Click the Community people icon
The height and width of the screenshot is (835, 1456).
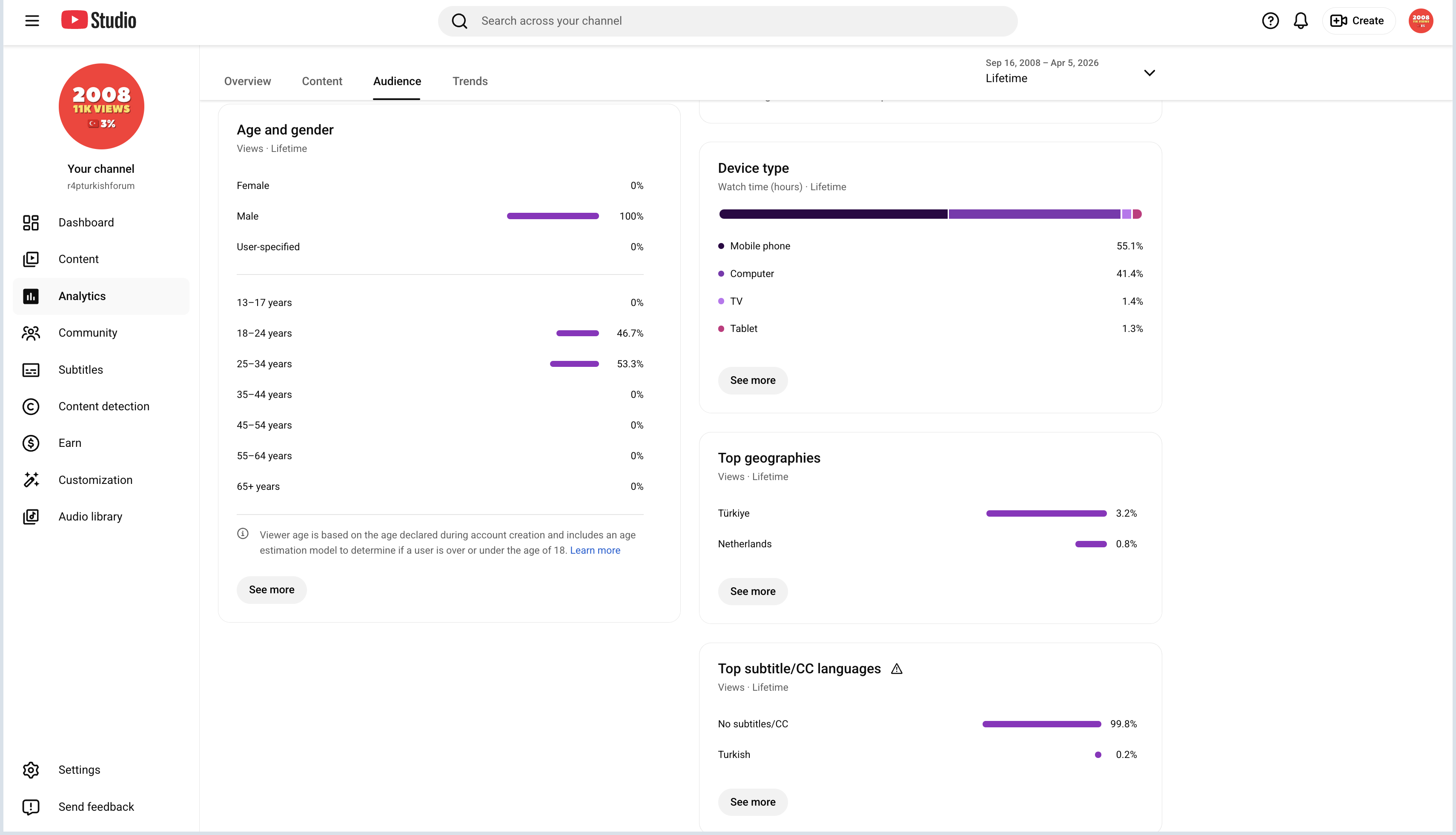(x=31, y=333)
